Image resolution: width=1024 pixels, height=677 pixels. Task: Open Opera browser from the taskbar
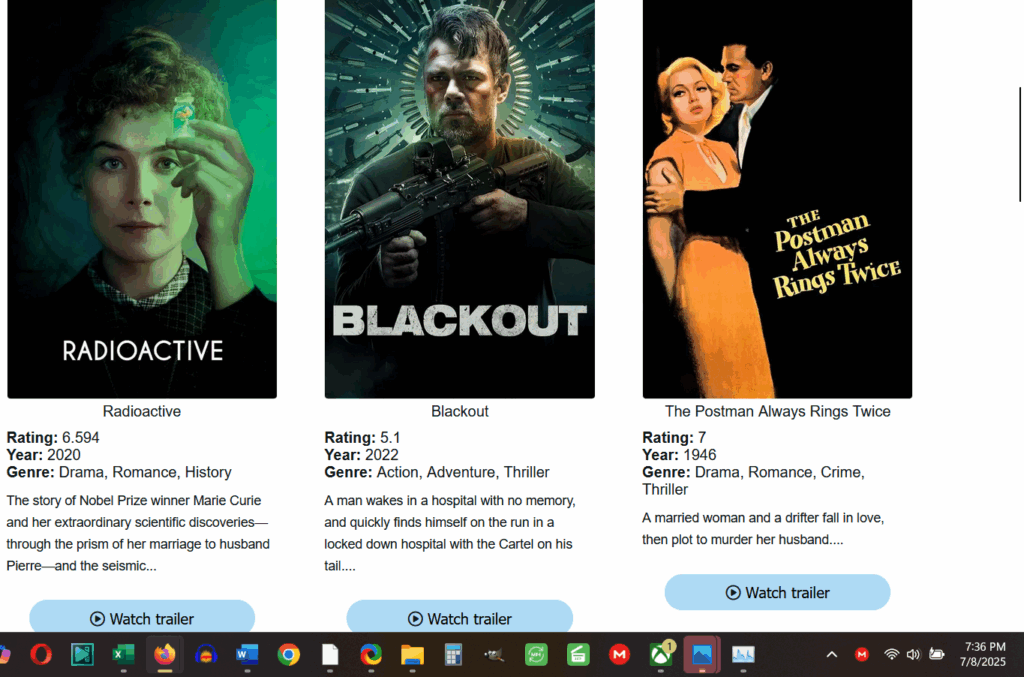(41, 653)
